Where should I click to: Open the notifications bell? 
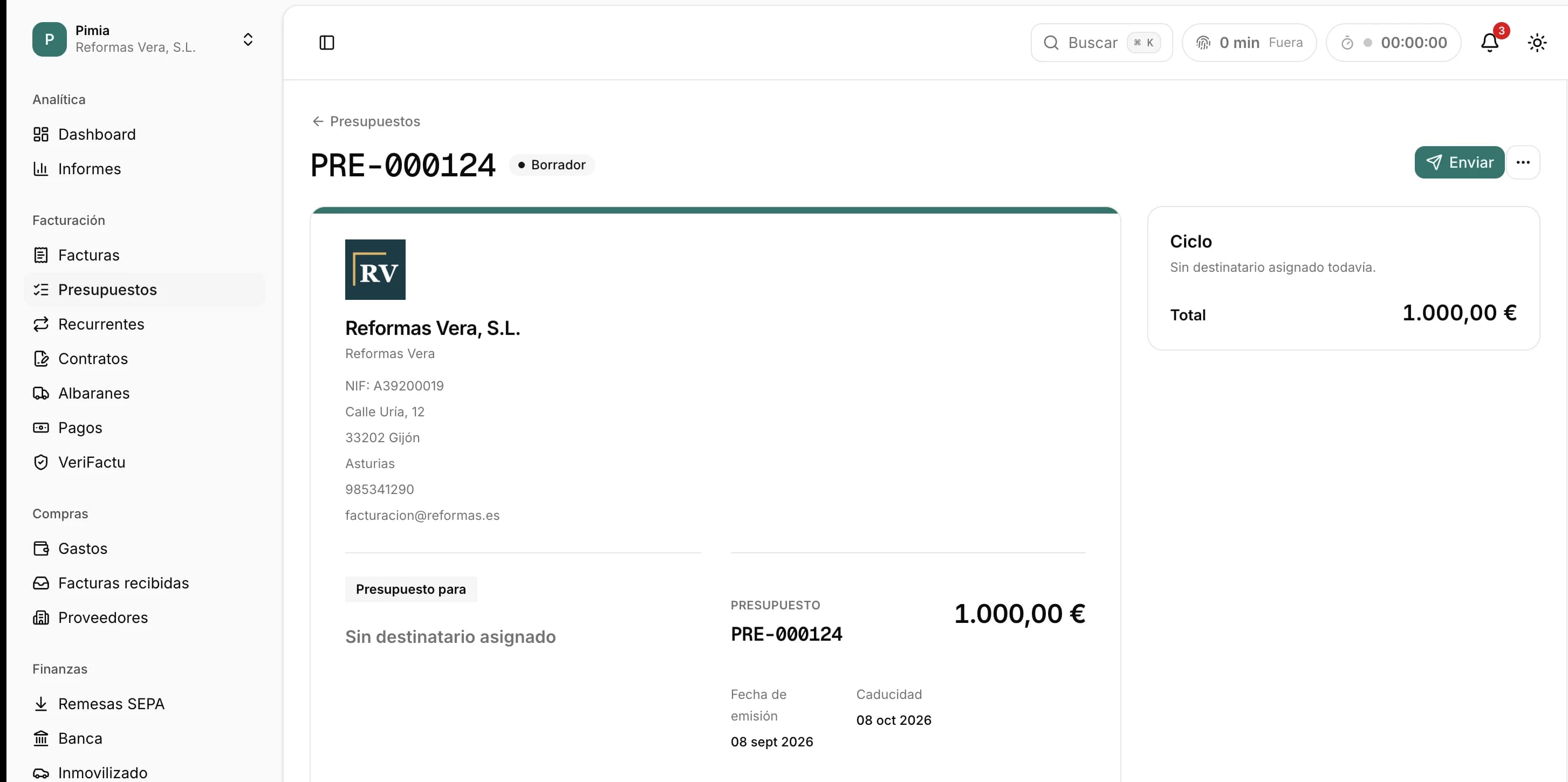tap(1489, 43)
